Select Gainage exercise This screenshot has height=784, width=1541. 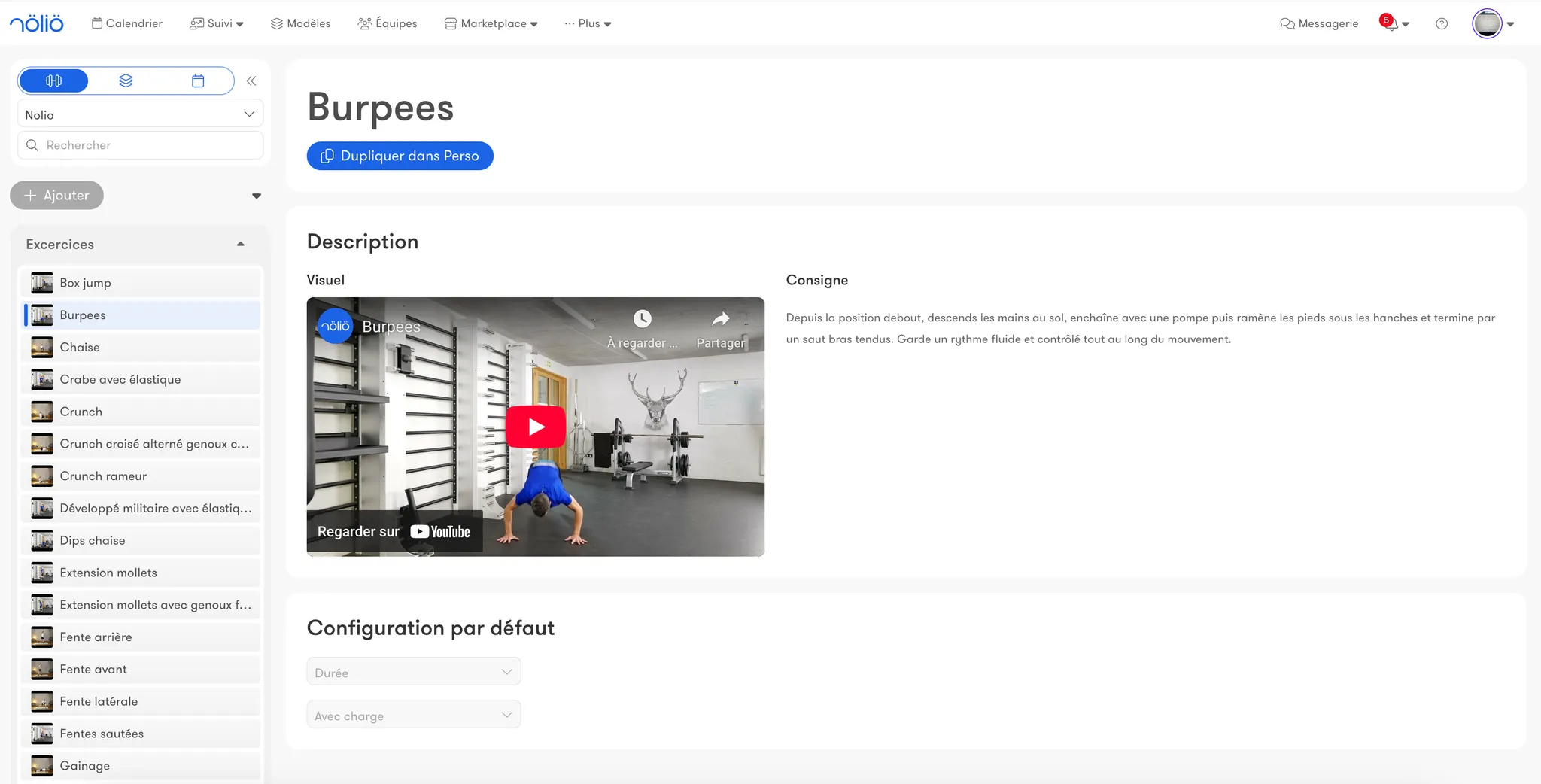(142, 766)
